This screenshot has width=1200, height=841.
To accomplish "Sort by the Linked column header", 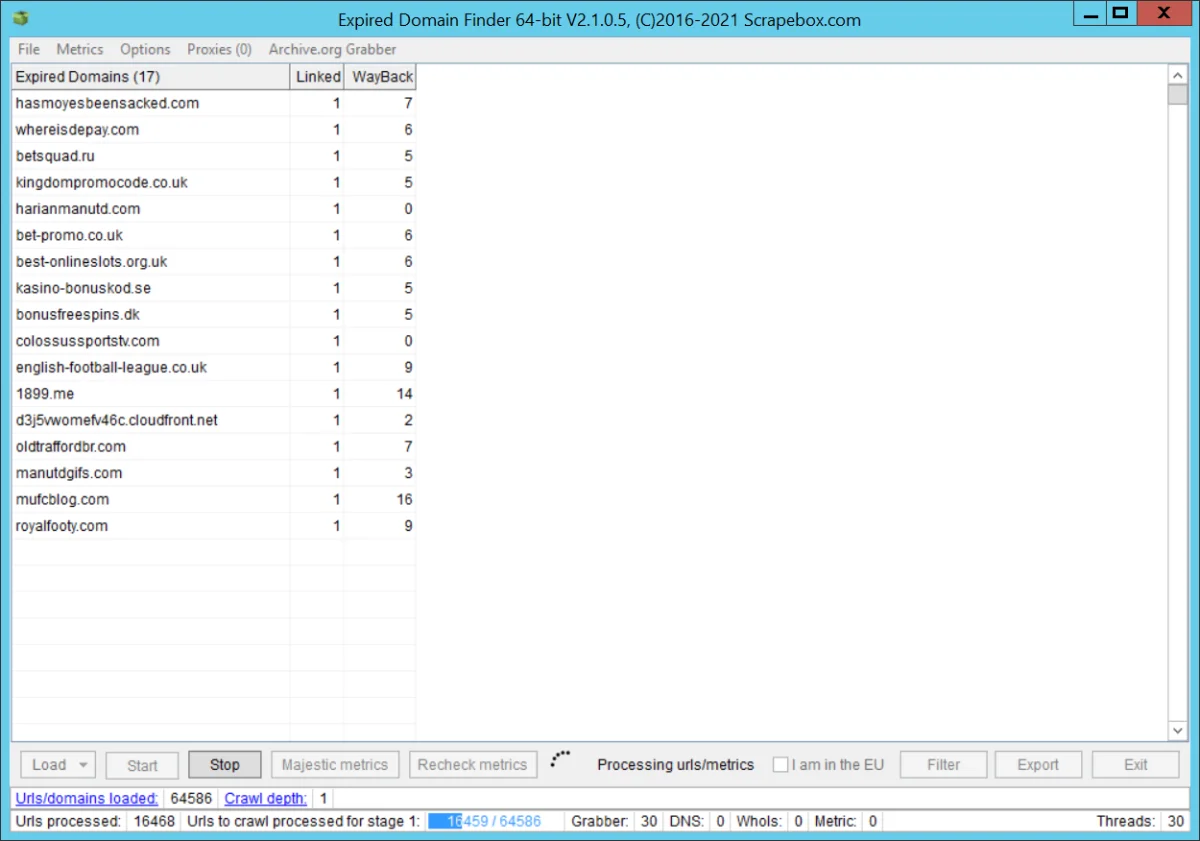I will [x=318, y=77].
